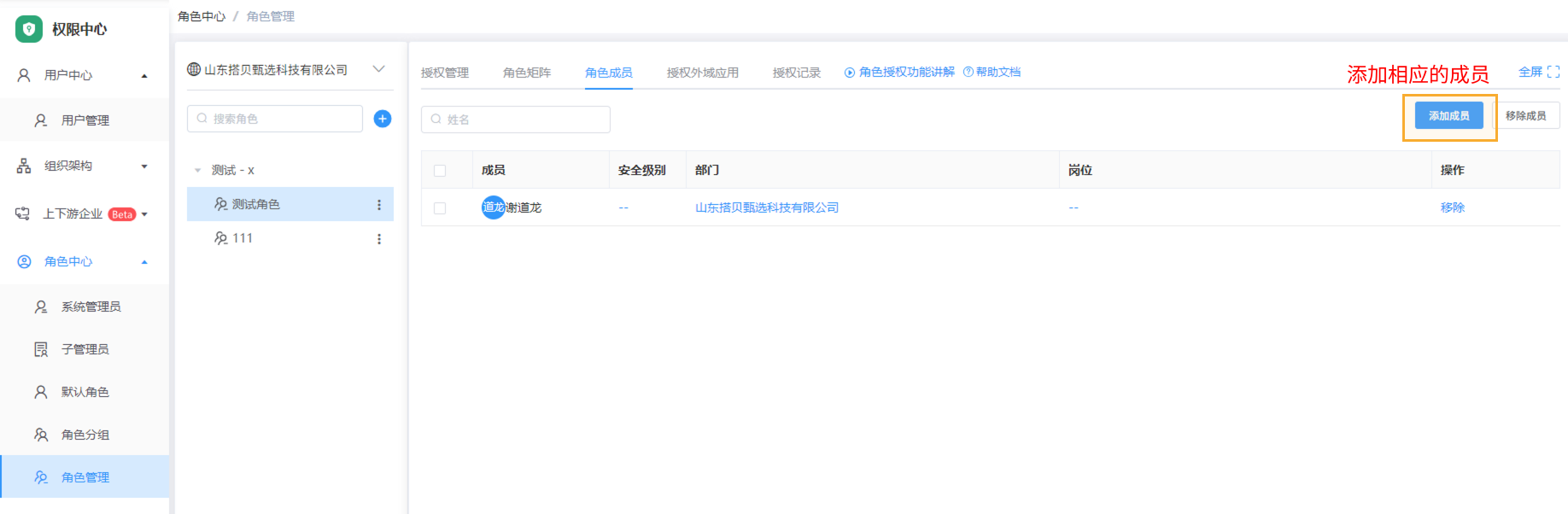Image resolution: width=1568 pixels, height=514 pixels.
Task: Open 系统管理员 in the sidebar
Action: tap(85, 307)
